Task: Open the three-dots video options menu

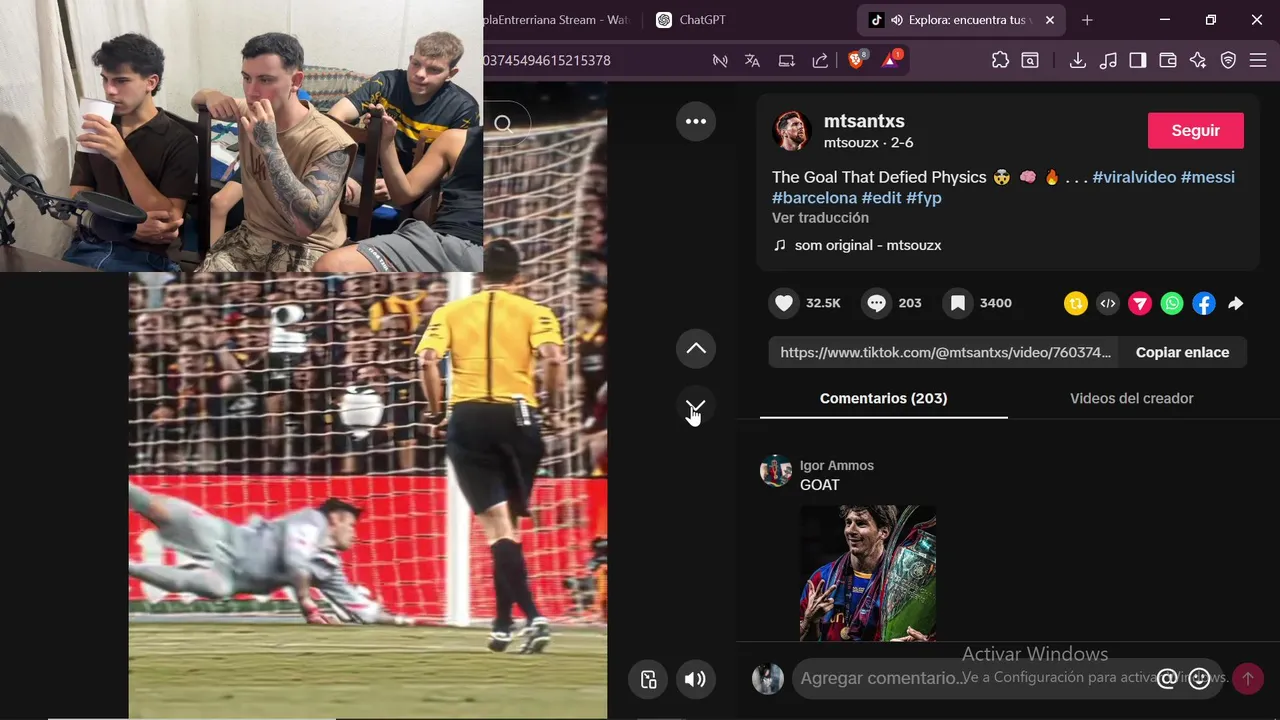Action: point(696,122)
